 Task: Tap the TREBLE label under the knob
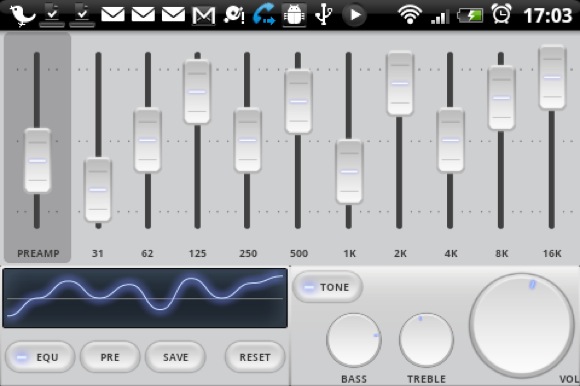tap(426, 379)
